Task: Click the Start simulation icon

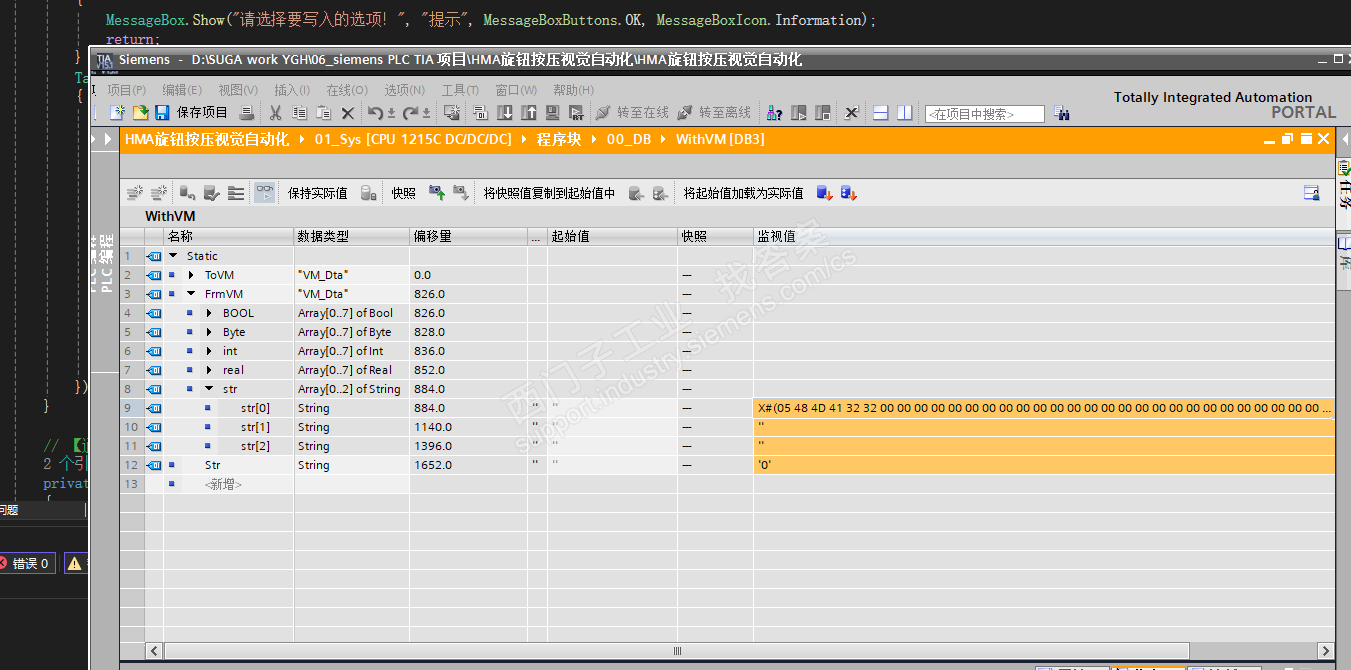Action: click(552, 113)
